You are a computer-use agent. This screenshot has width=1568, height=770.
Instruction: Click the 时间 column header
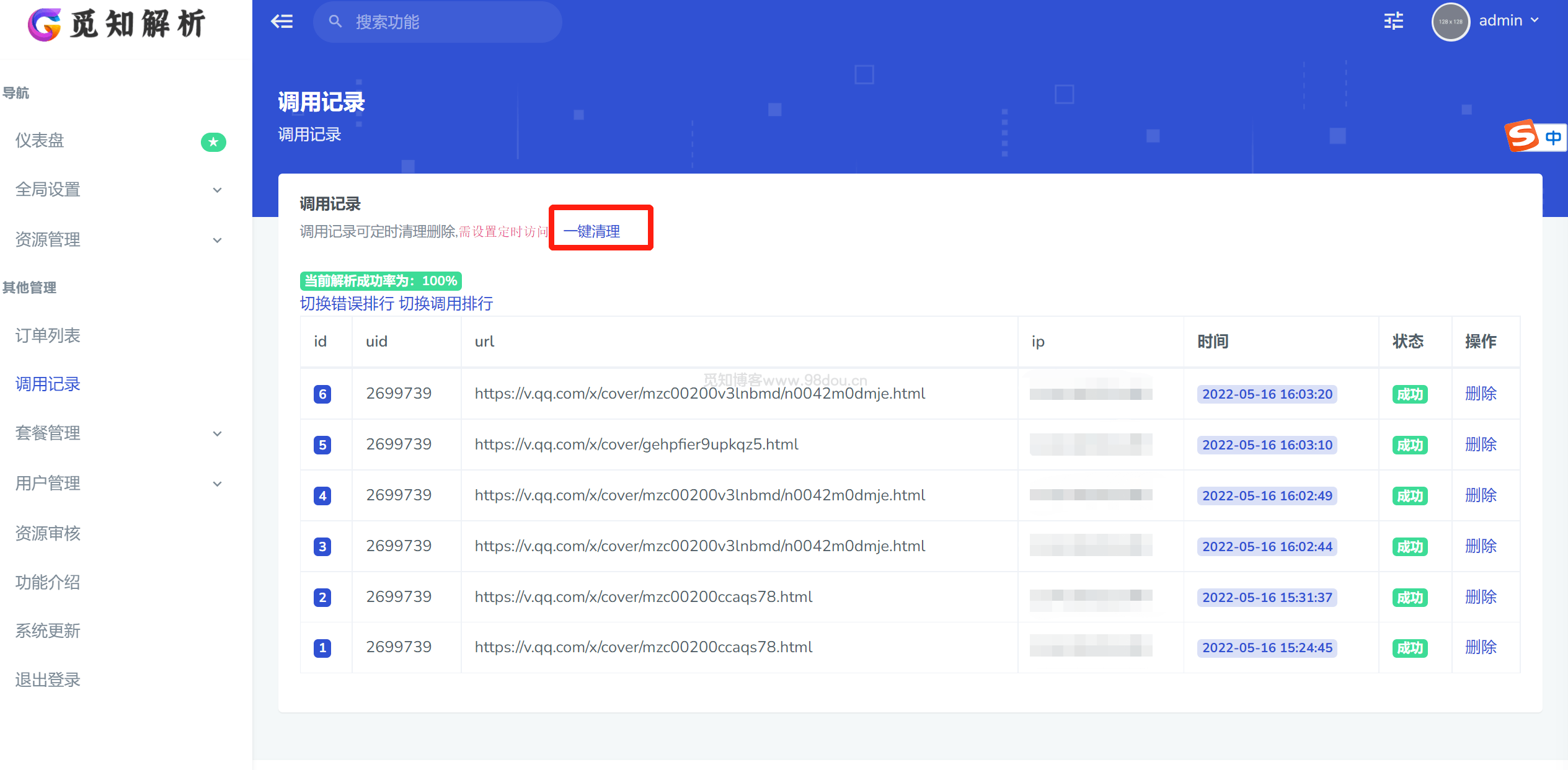[1213, 342]
